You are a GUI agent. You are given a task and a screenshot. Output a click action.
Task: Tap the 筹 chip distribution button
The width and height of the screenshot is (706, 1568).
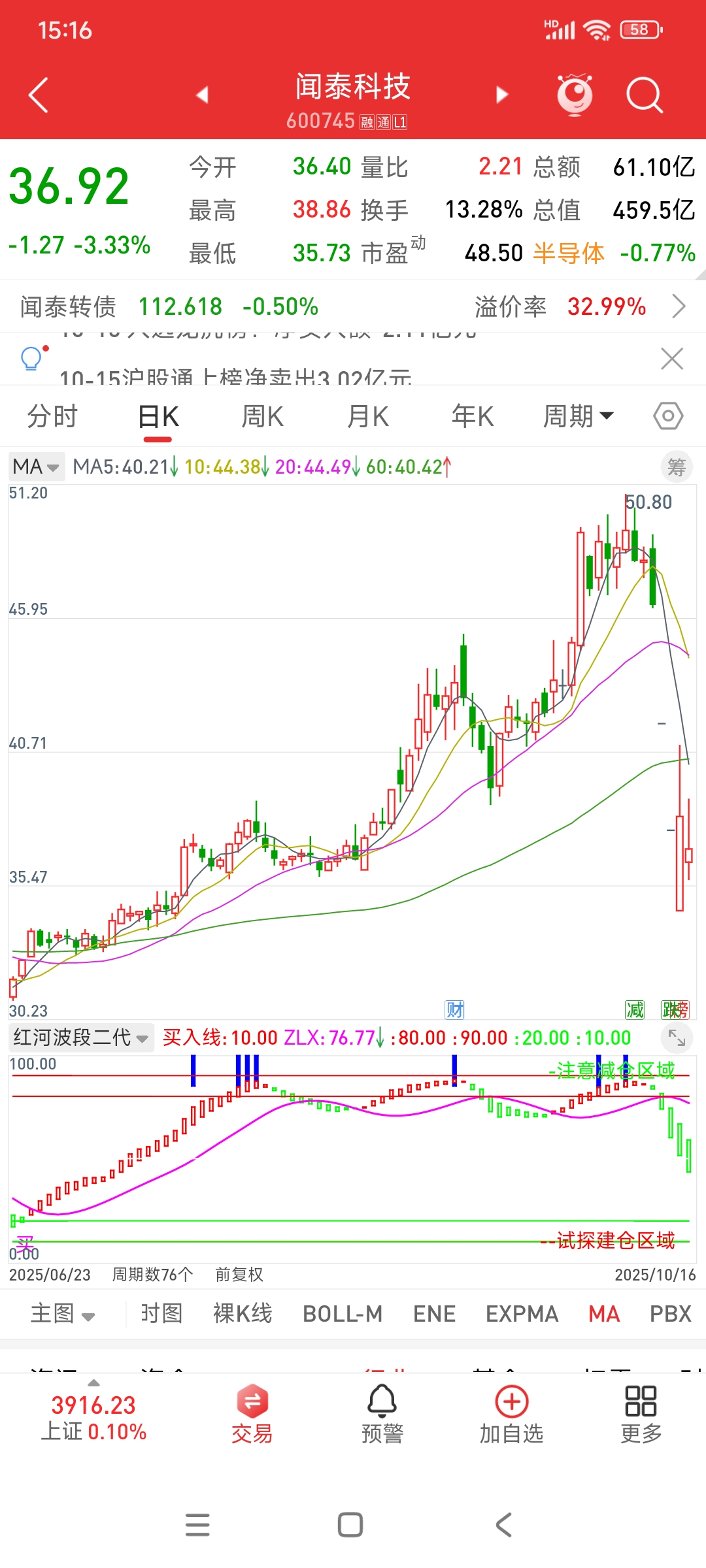tap(677, 467)
